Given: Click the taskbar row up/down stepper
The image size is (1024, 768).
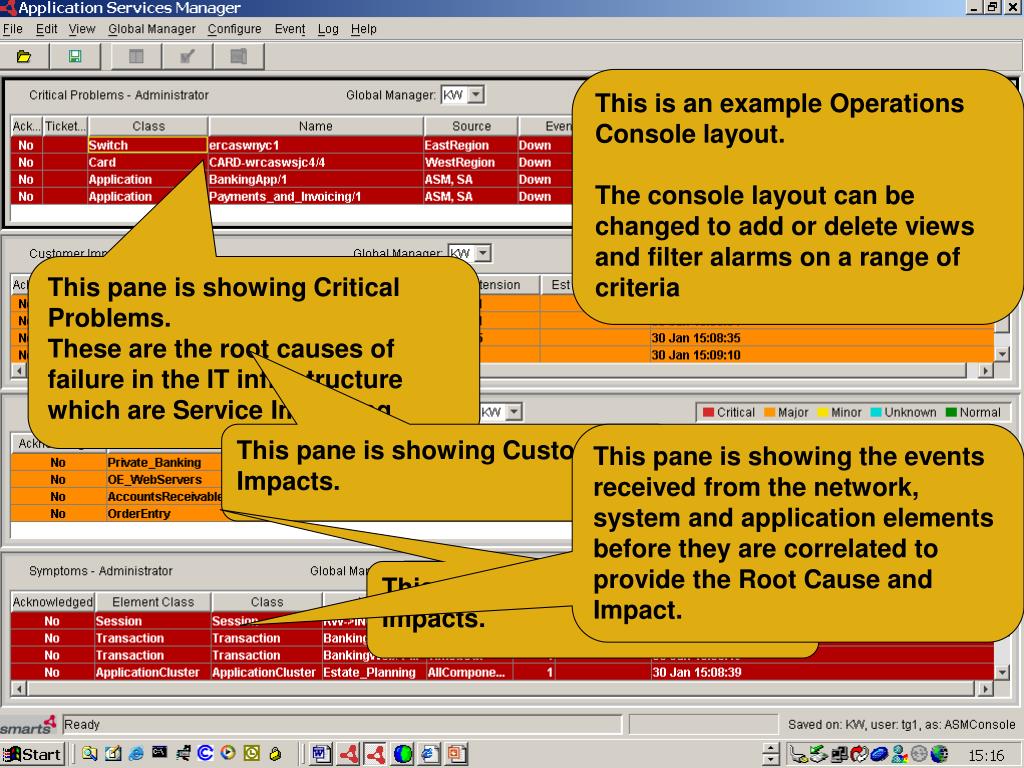Looking at the screenshot, I should click(x=771, y=754).
